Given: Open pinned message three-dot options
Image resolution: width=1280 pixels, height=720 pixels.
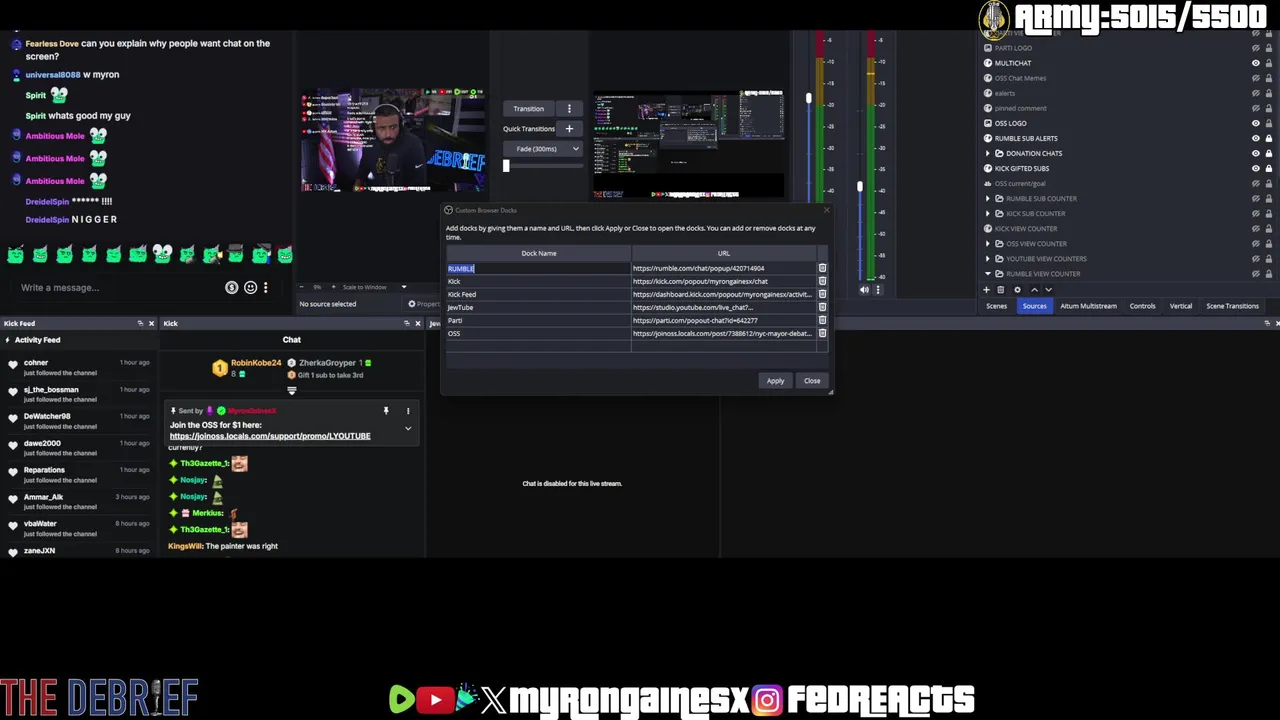Looking at the screenshot, I should 407,411.
